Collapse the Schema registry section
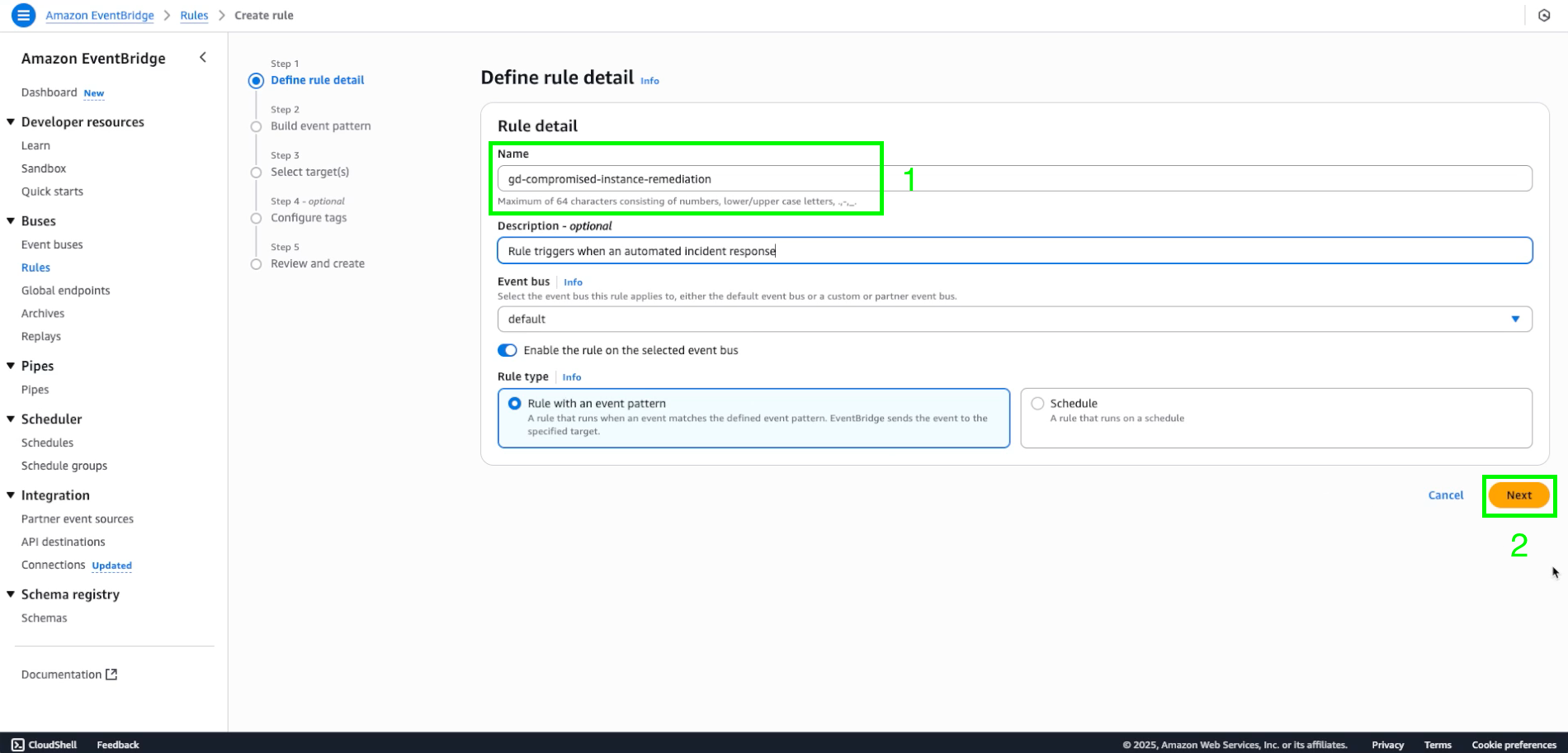 (x=11, y=594)
